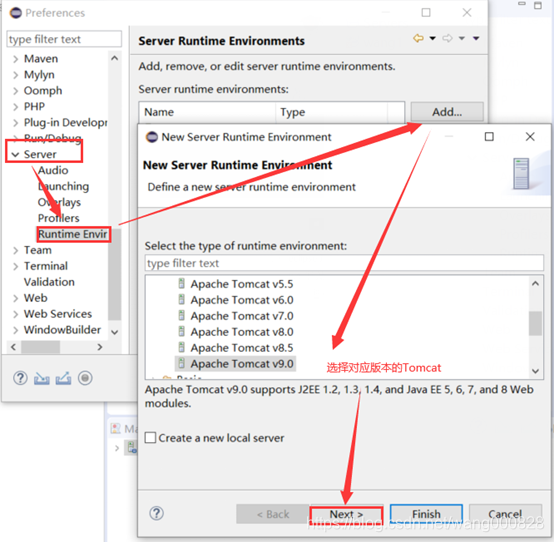Click the preferences tree scroll-right arrow
Screen dimensions: 554x542
pyautogui.click(x=100, y=347)
